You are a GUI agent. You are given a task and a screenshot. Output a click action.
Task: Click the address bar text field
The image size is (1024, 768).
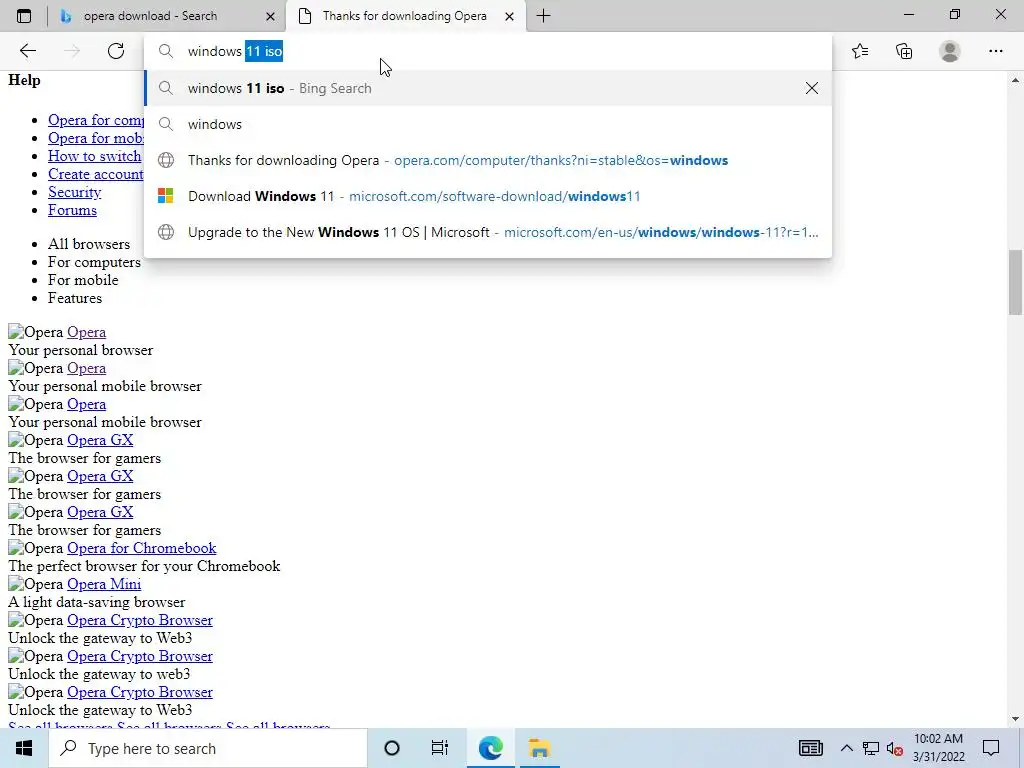click(487, 51)
